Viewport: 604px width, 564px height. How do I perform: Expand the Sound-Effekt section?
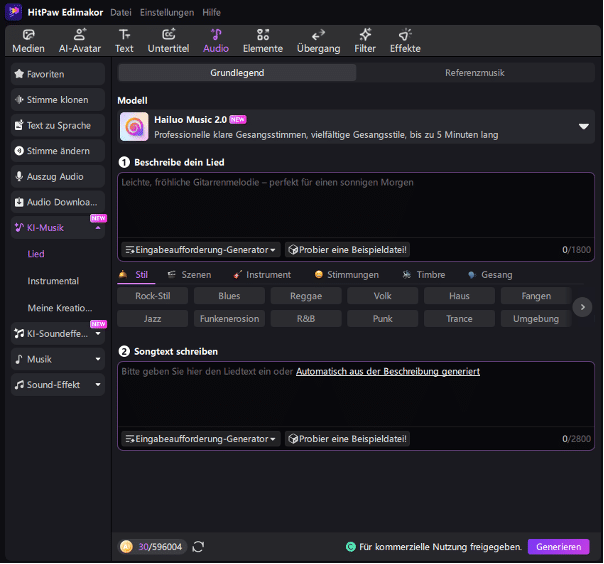98,384
